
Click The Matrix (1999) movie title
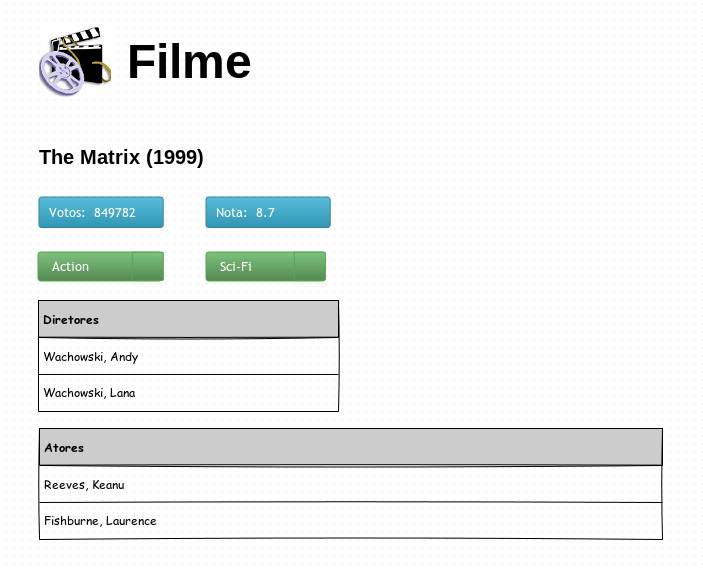coord(121,157)
